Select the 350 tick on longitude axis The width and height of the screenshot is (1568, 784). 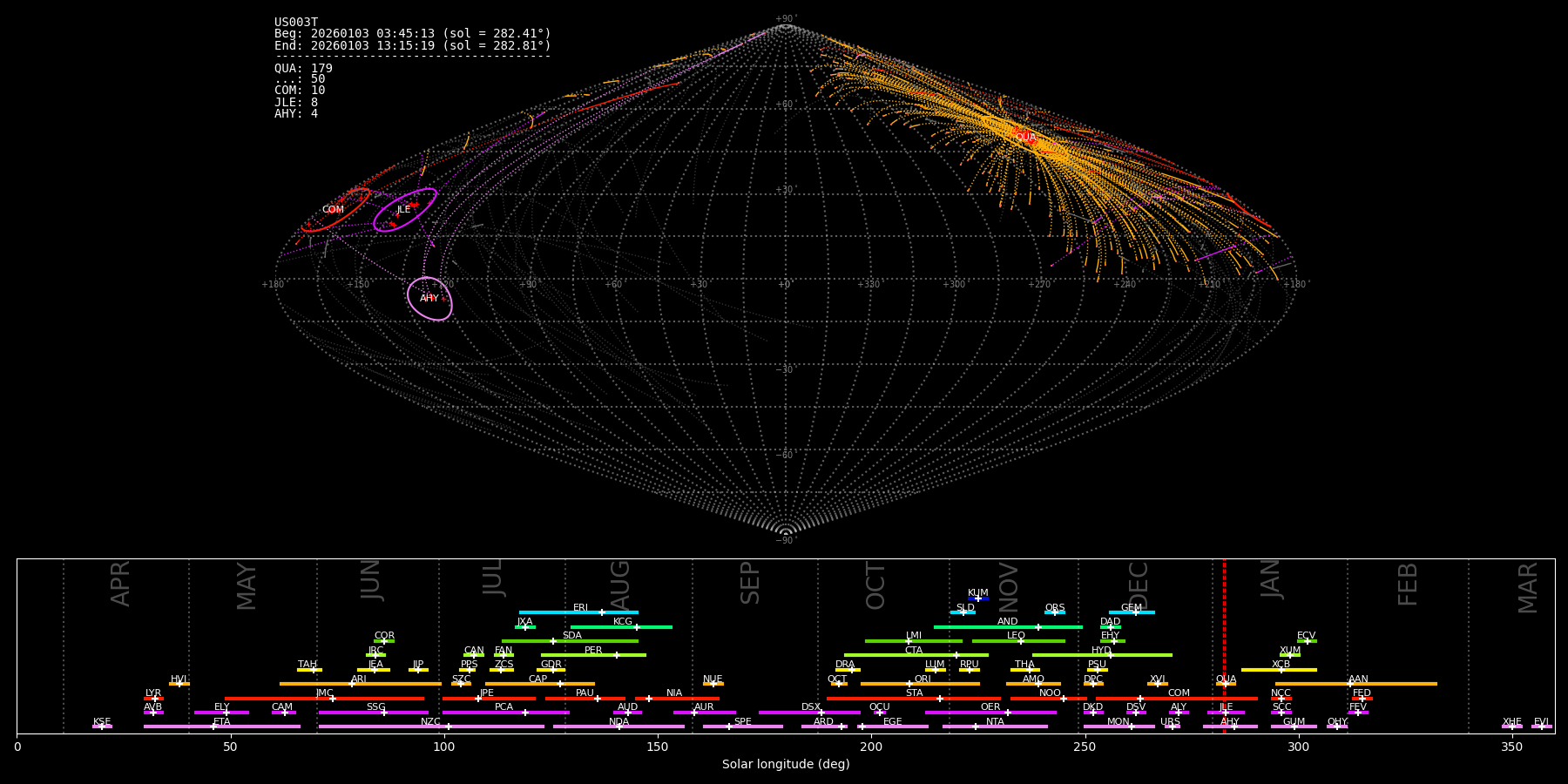point(1512,747)
